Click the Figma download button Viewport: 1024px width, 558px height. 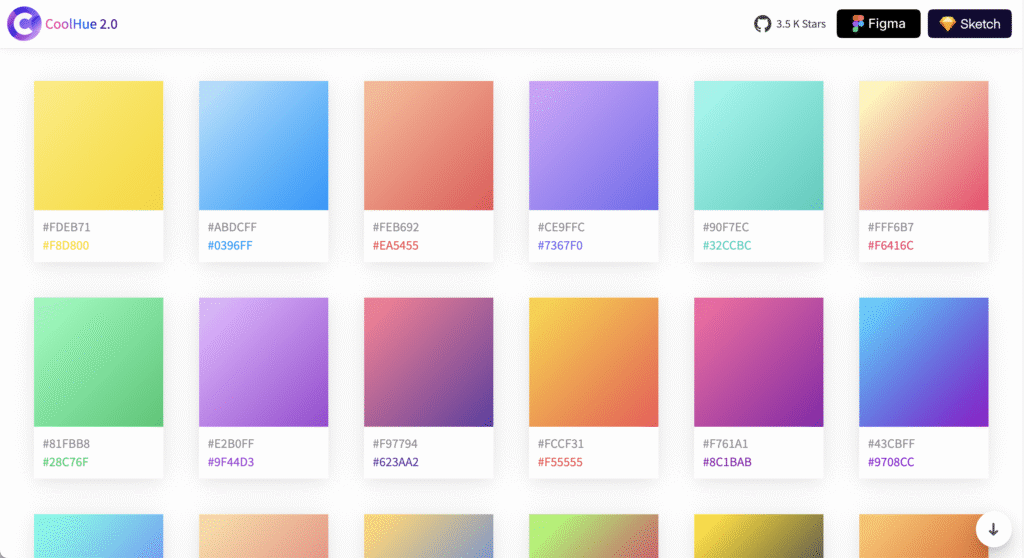(878, 24)
